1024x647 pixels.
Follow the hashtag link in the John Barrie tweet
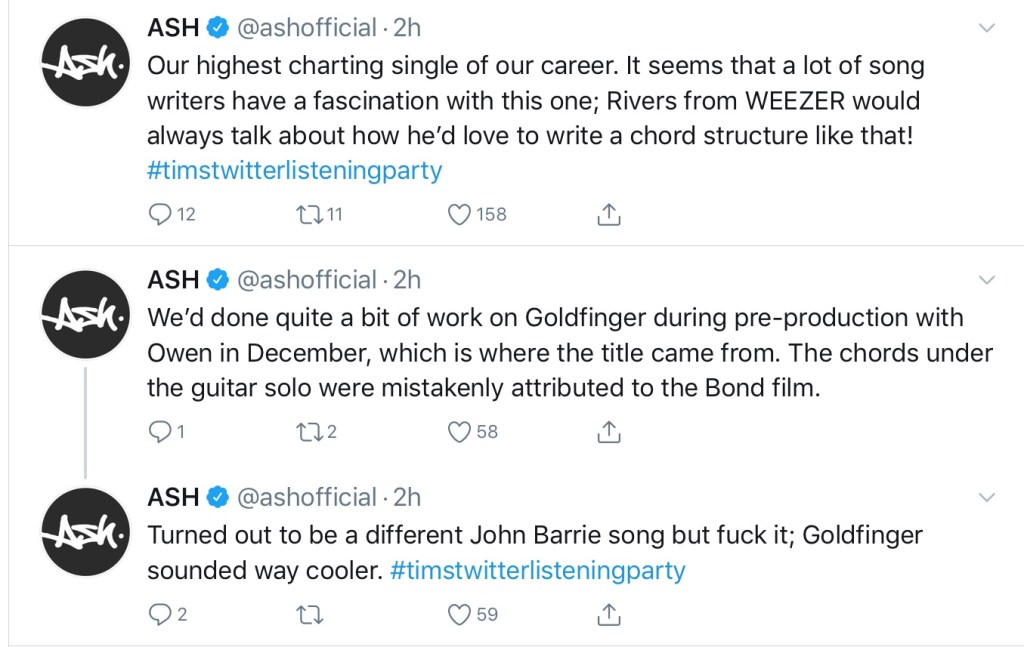[537, 571]
